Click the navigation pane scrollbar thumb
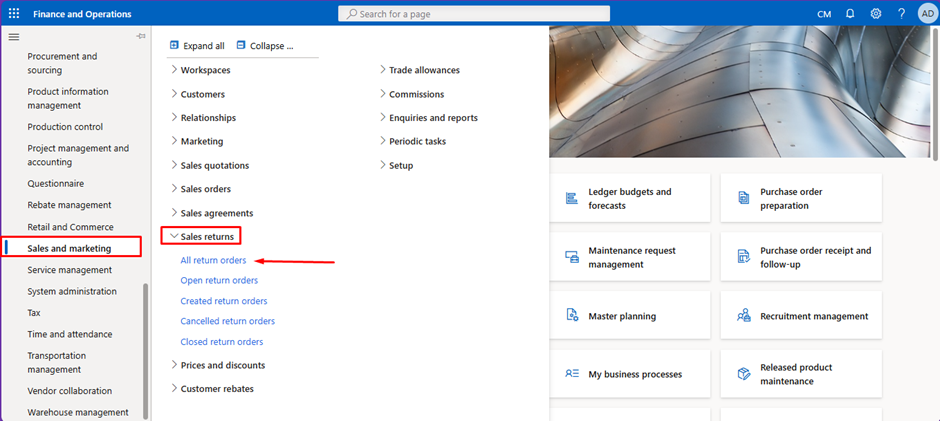Screen dimensions: 940x421 (x=146, y=352)
